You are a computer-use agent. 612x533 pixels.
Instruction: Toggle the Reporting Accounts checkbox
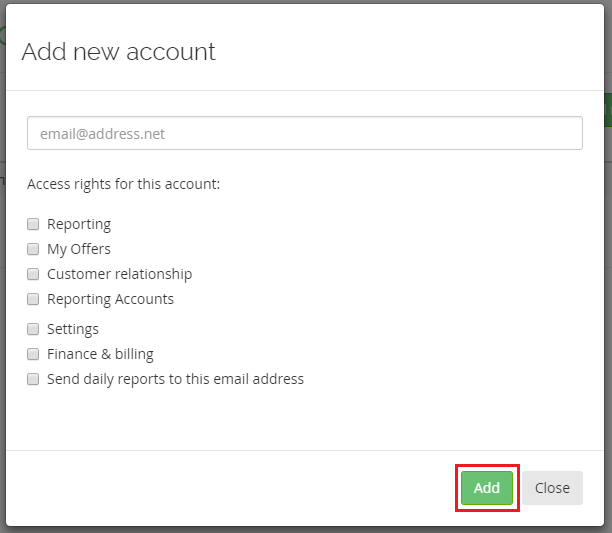pyautogui.click(x=33, y=299)
